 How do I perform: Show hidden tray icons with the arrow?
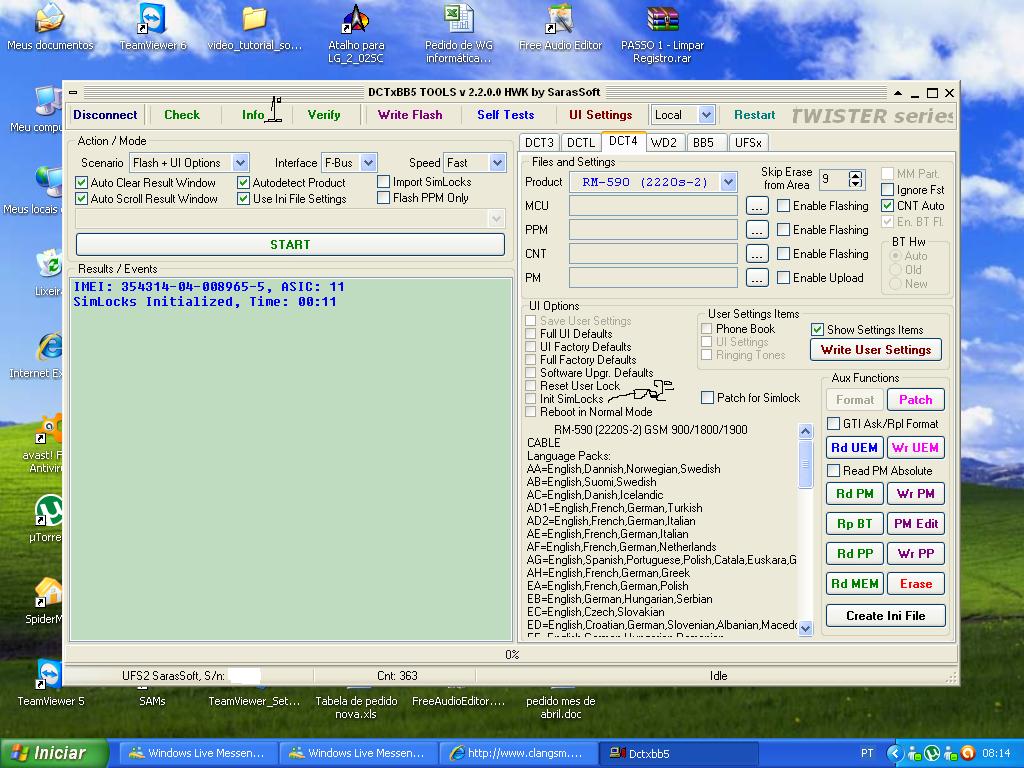[x=894, y=753]
